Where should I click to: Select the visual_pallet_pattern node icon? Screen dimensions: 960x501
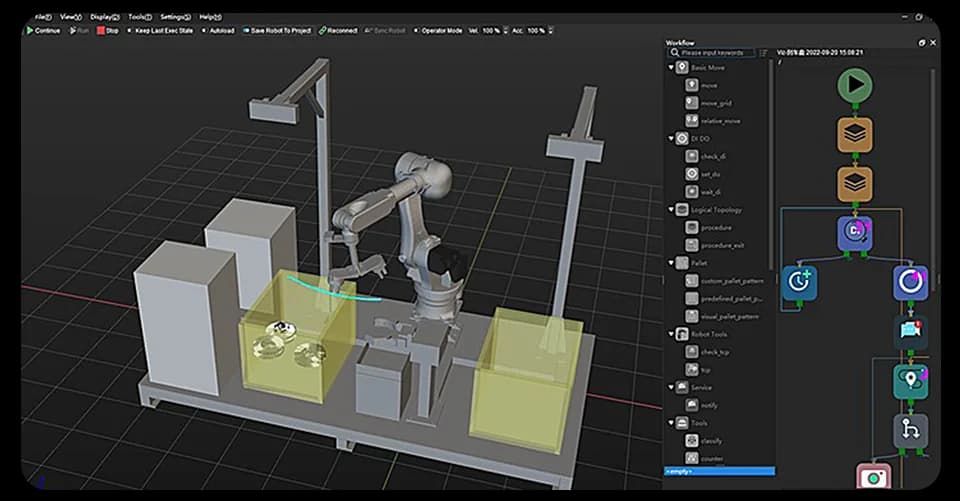point(692,316)
